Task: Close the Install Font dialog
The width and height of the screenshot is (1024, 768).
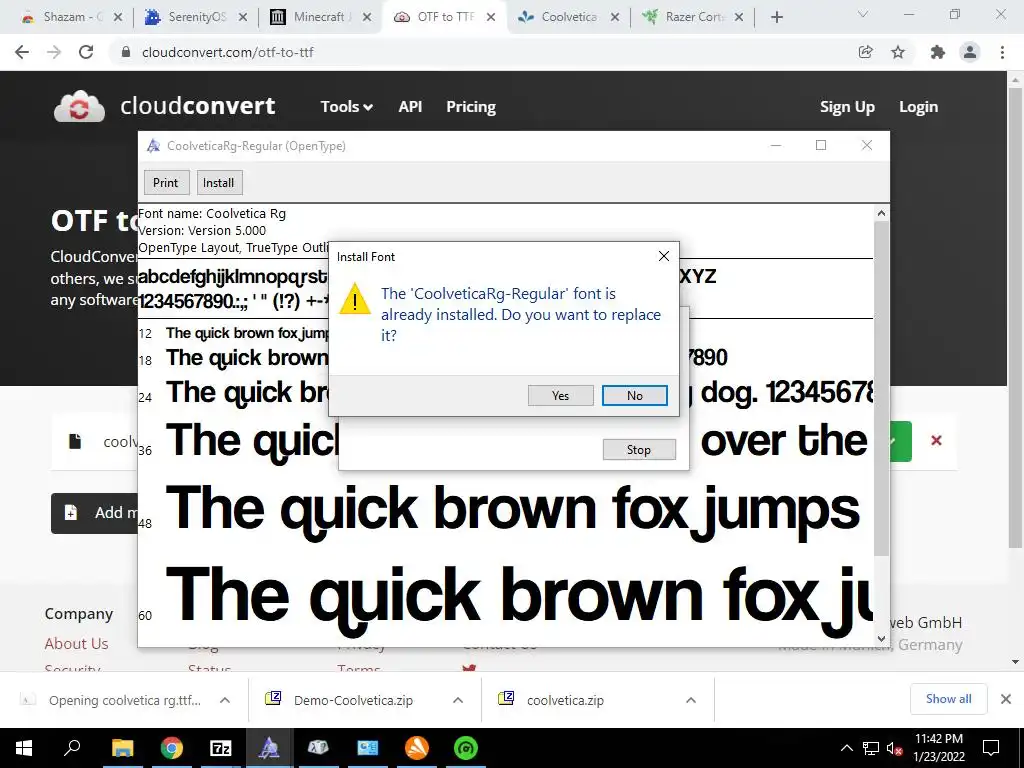Action: (x=664, y=256)
